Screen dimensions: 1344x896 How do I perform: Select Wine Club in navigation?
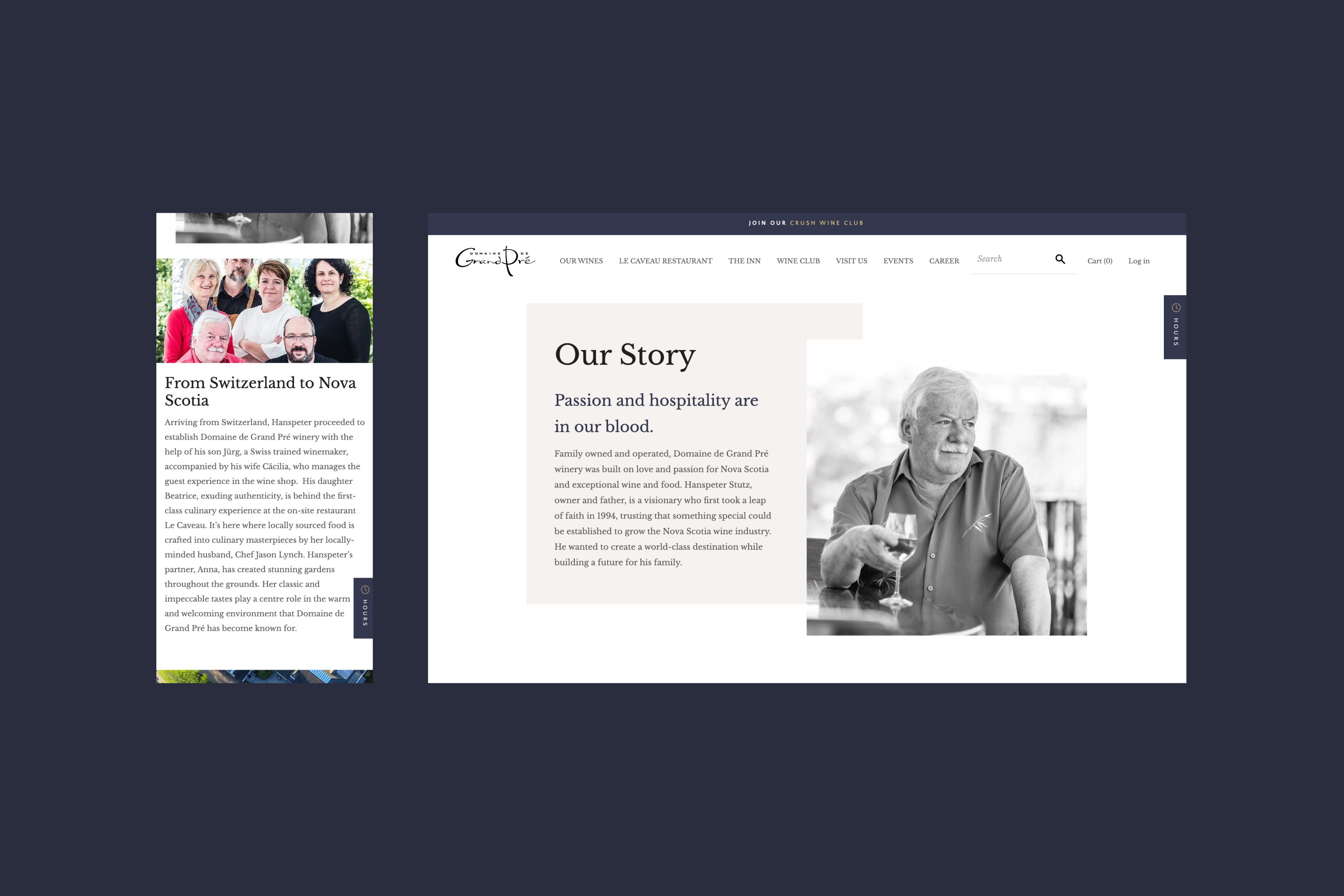point(798,261)
